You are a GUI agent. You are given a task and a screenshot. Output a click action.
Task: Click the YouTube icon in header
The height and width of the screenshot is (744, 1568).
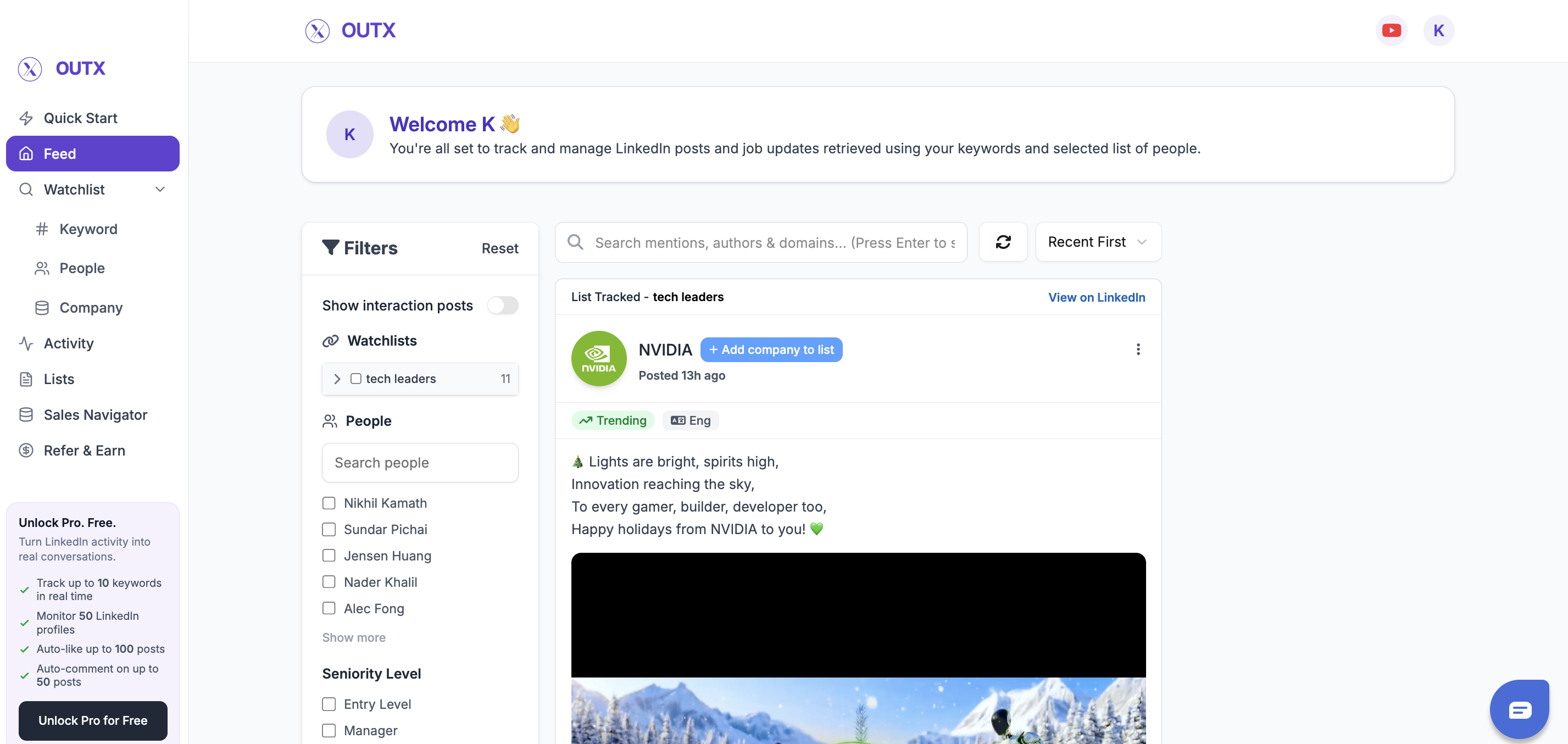[x=1391, y=30]
